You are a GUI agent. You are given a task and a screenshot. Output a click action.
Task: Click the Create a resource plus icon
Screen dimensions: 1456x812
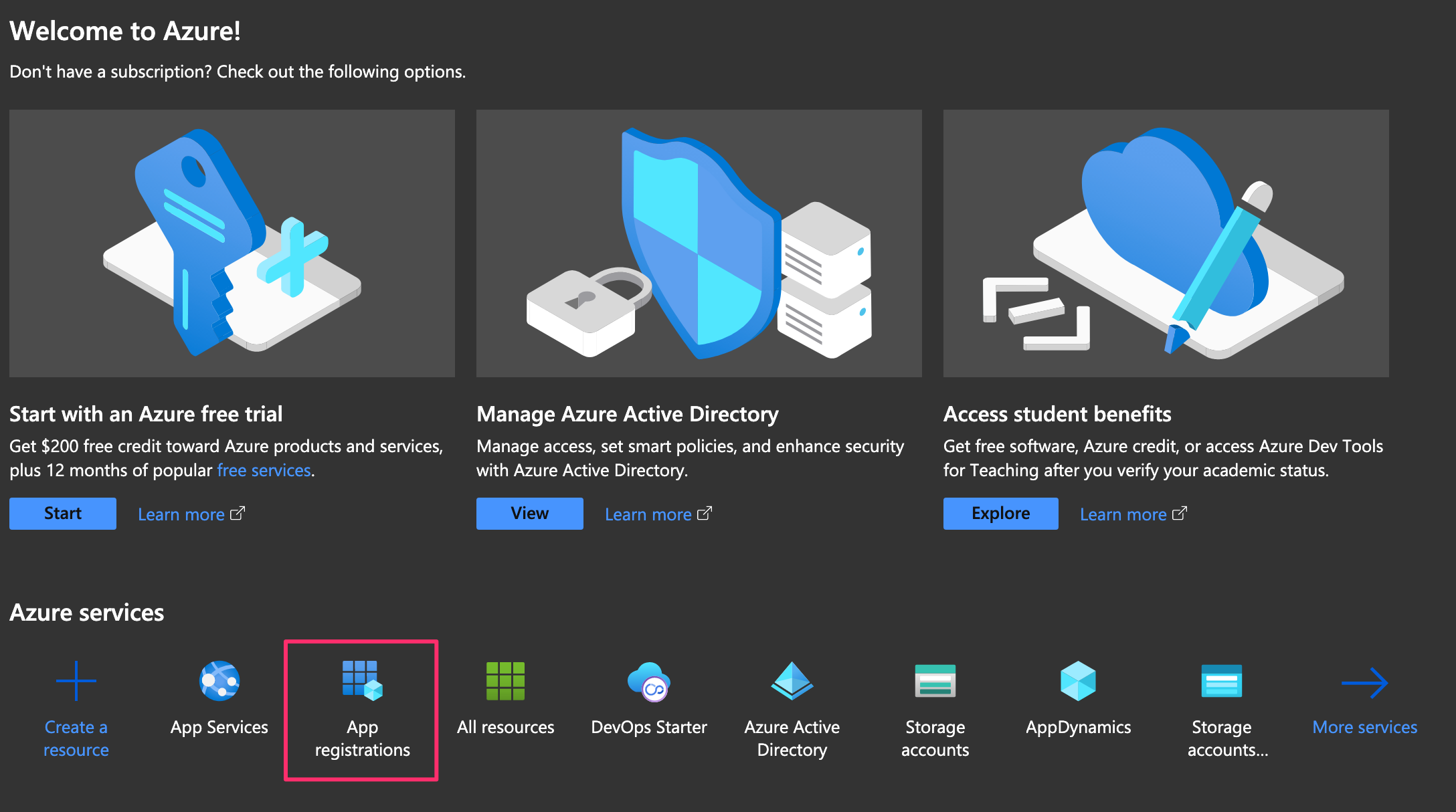coord(75,680)
